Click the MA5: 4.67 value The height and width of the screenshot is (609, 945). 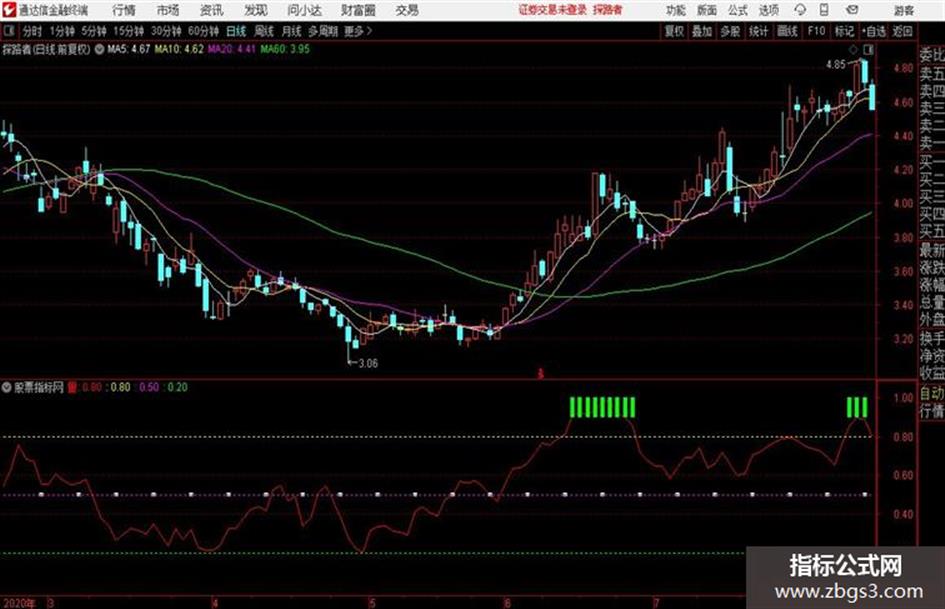click(x=128, y=49)
